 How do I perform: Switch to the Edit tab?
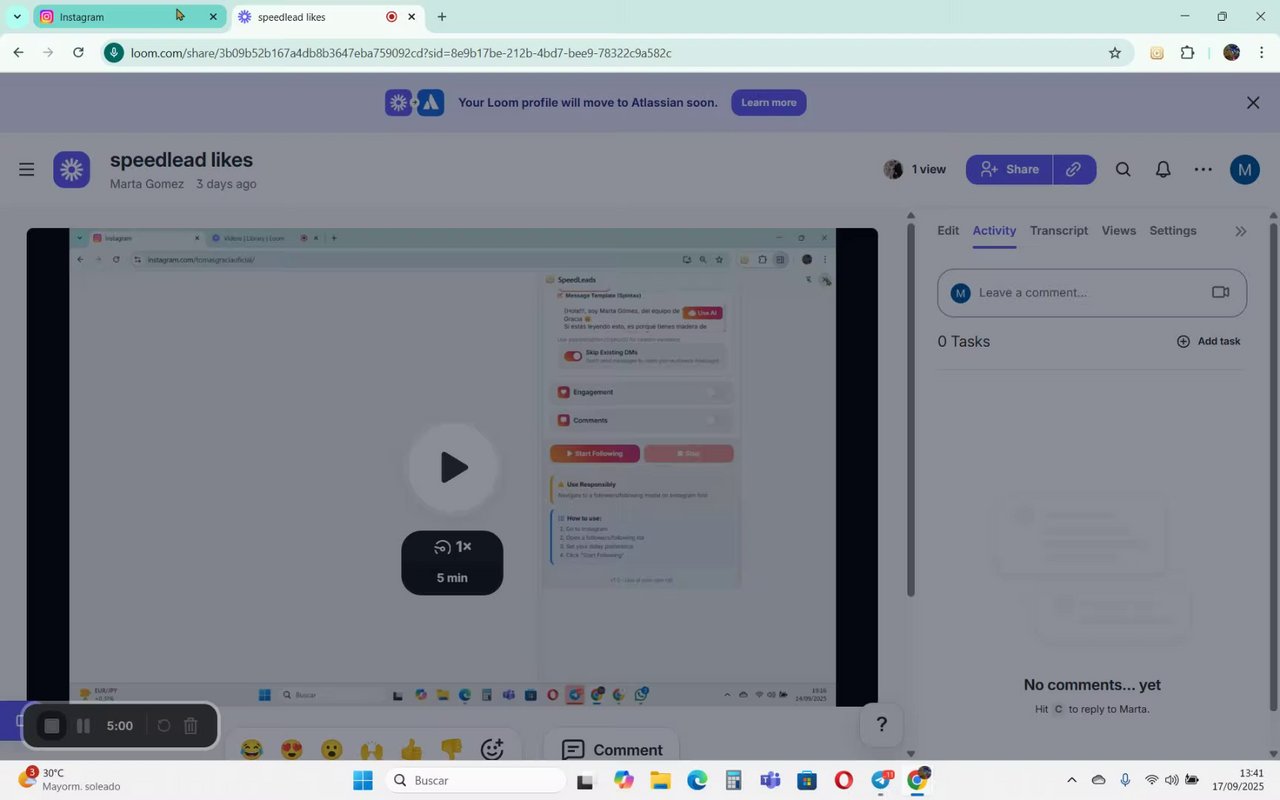click(948, 230)
